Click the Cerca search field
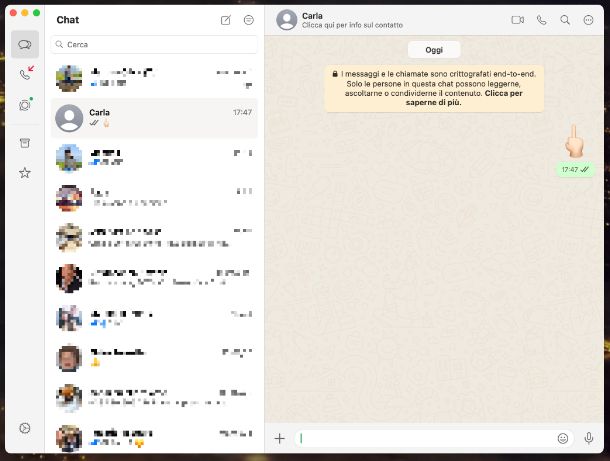The width and height of the screenshot is (610, 461). tap(155, 45)
